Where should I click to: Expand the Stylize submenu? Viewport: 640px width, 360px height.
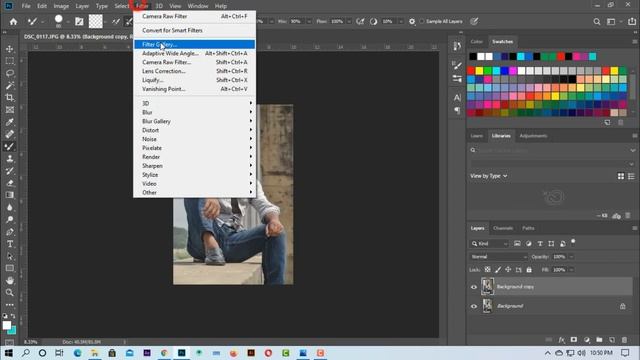[x=195, y=175]
